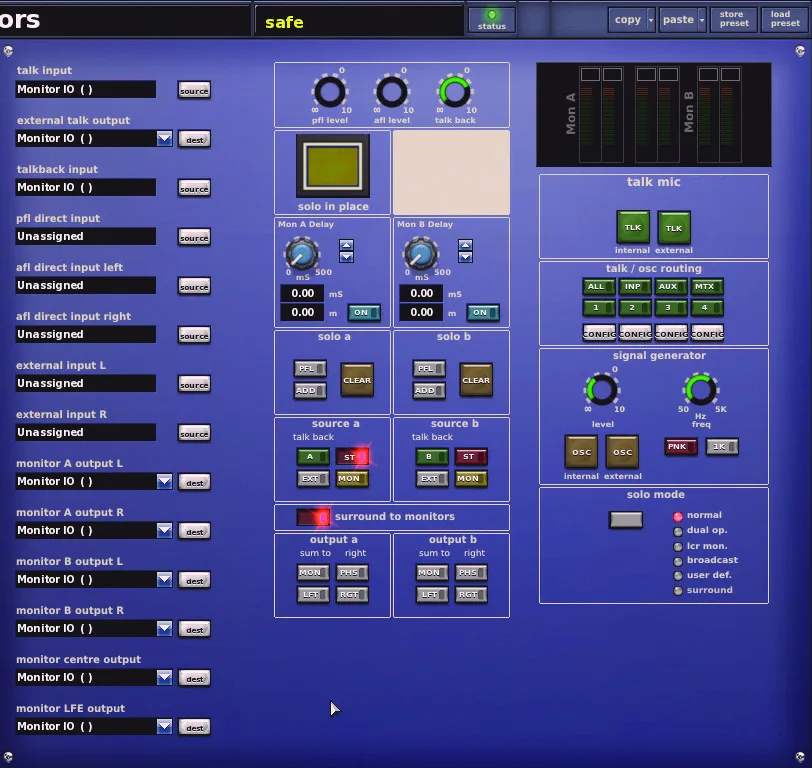
Task: Open monitor A output R dropdown
Action: tap(165, 530)
